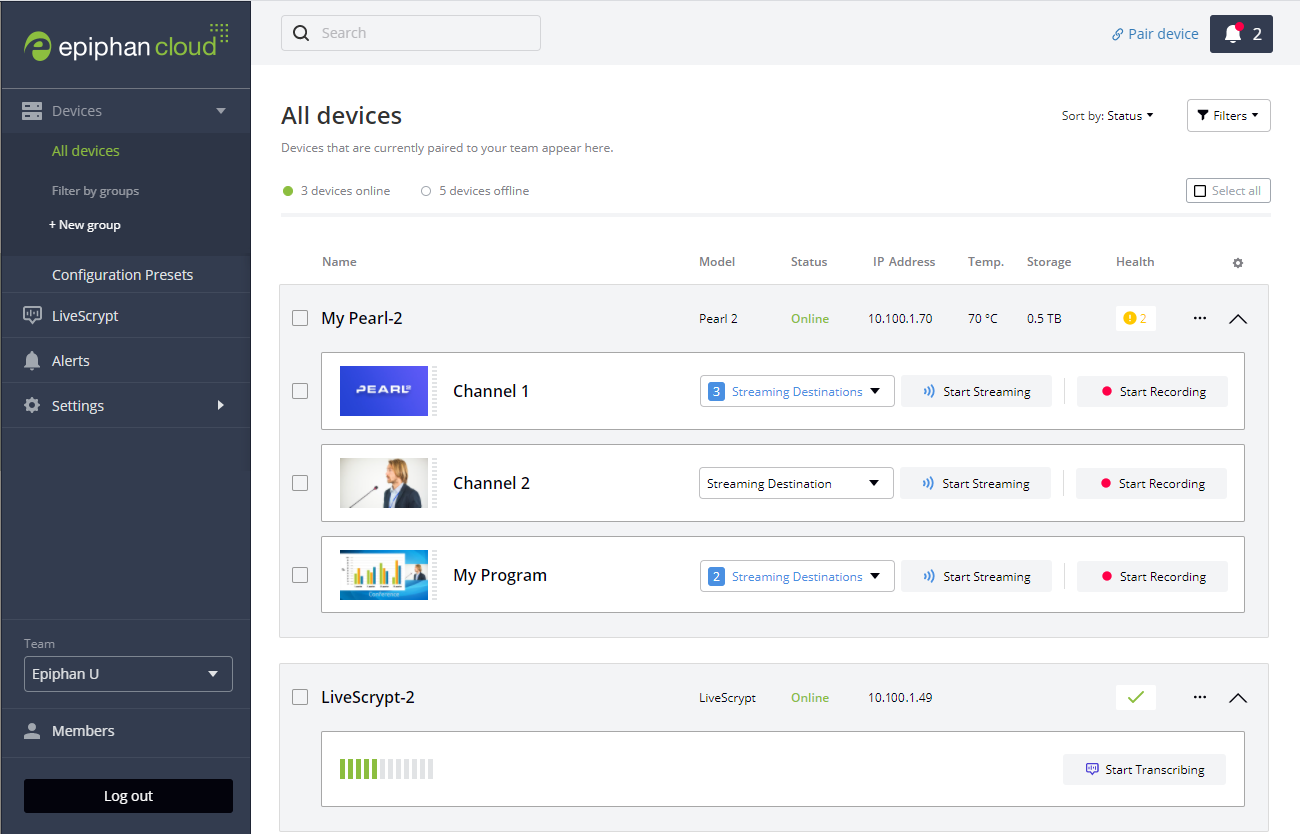The height and width of the screenshot is (835, 1300).
Task: Go to LiveScrypt section
Action: tap(85, 316)
